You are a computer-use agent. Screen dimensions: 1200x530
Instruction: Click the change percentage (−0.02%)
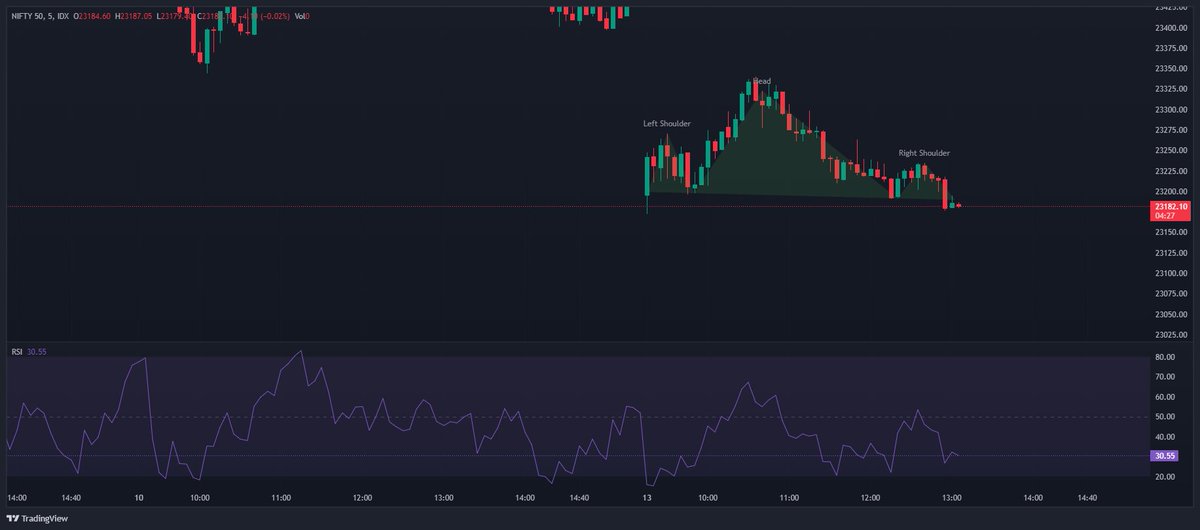coord(274,17)
